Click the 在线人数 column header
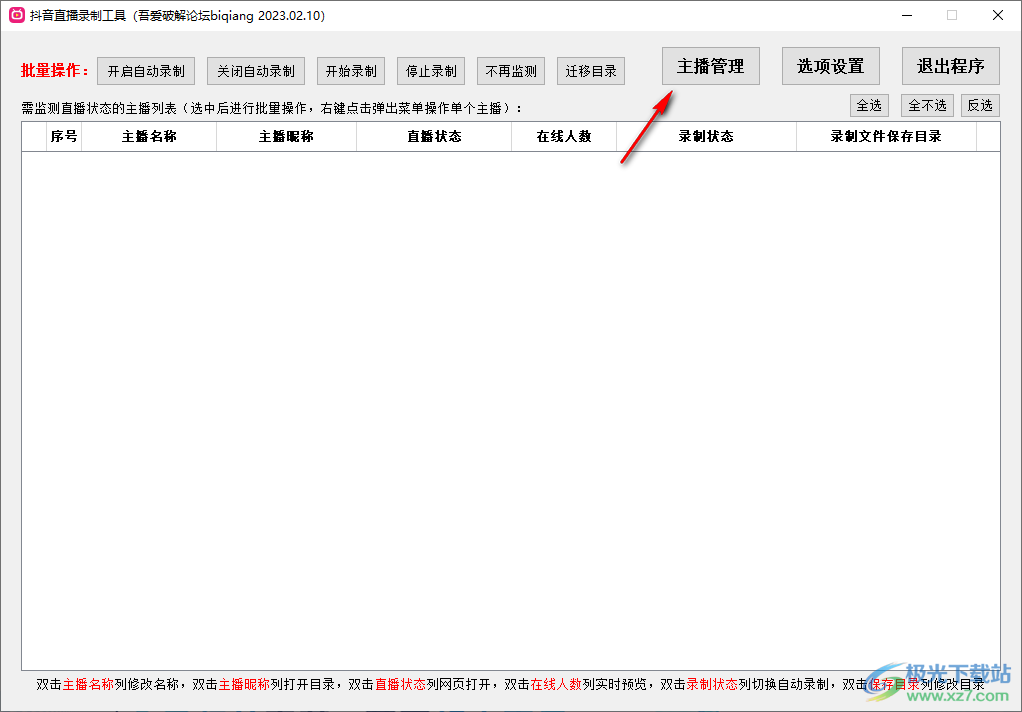Image resolution: width=1022 pixels, height=712 pixels. point(564,137)
